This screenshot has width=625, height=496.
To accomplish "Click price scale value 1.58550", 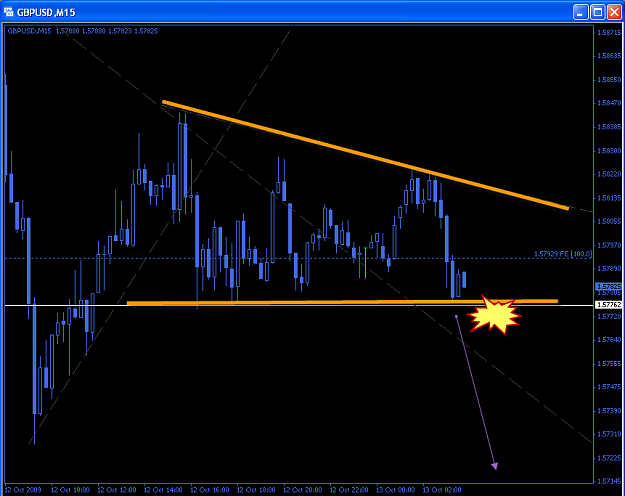I will click(x=609, y=80).
